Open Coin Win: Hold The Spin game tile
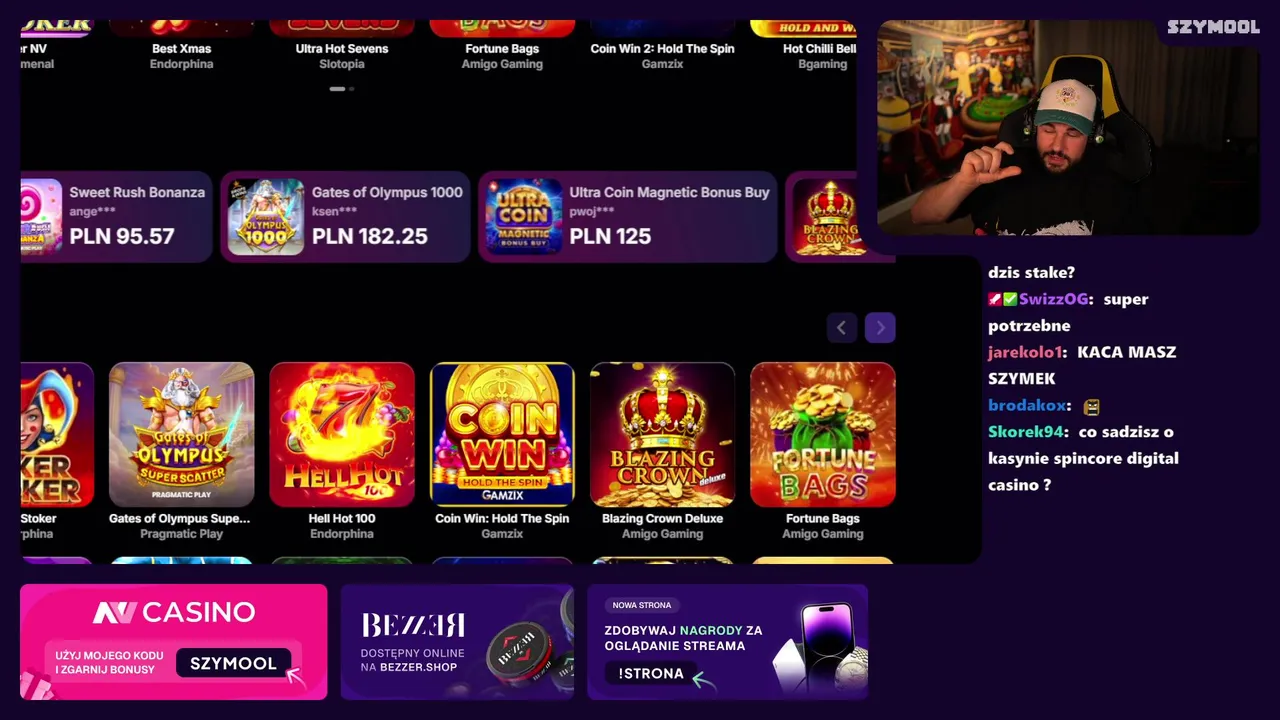 [x=502, y=434]
